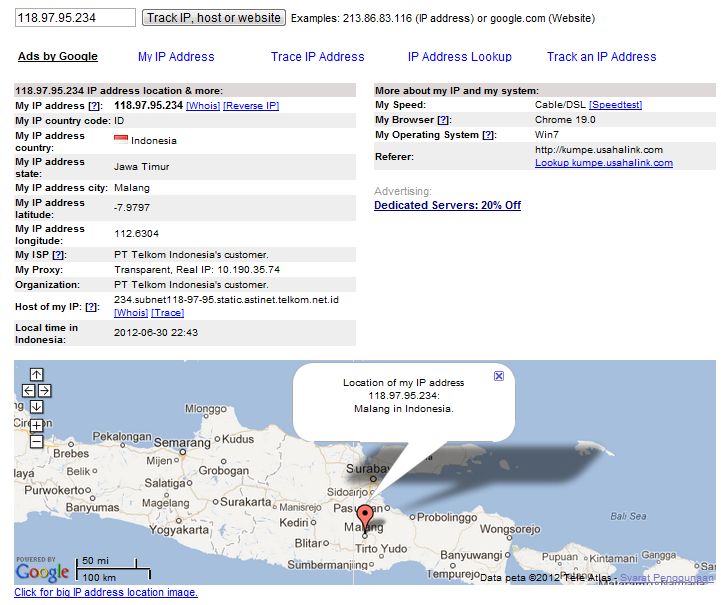721x605 pixels.
Task: Open help link for My Browser
Action: [443, 120]
